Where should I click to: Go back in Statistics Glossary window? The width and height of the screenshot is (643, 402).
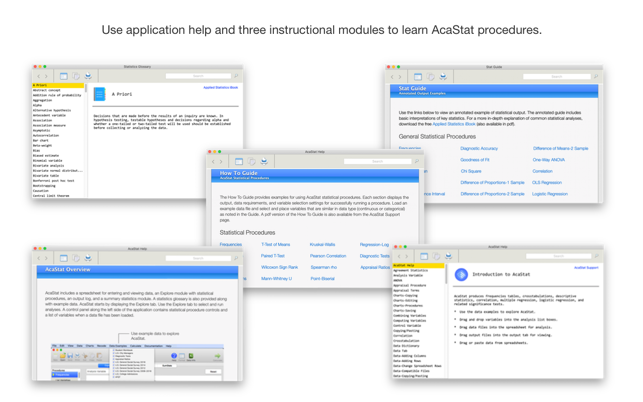pyautogui.click(x=39, y=76)
